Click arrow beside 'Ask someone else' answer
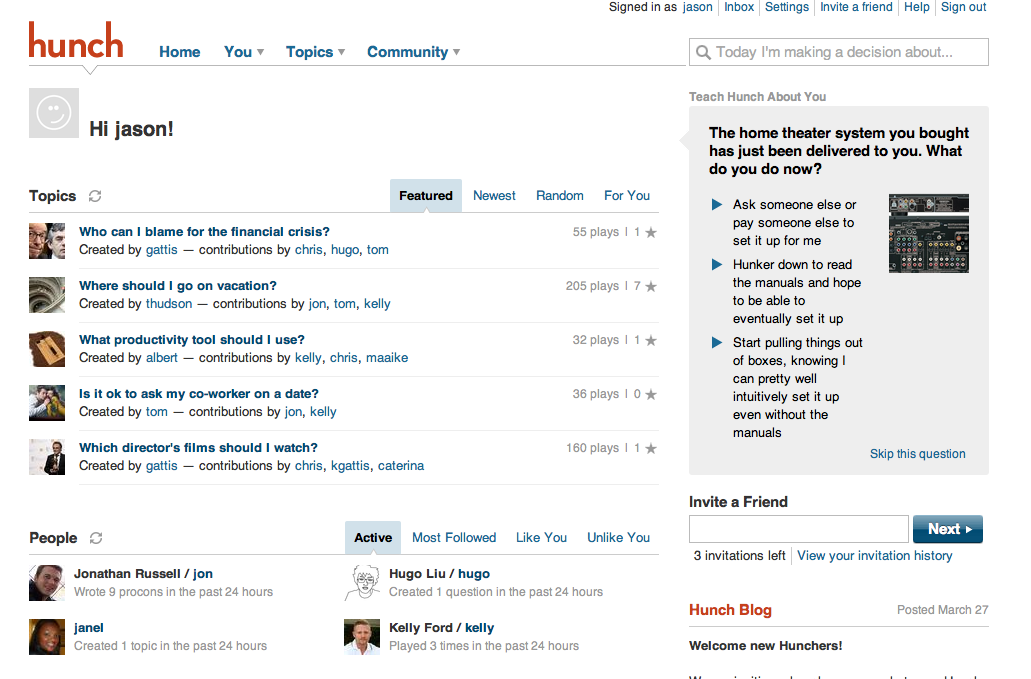1031x679 pixels. point(717,204)
